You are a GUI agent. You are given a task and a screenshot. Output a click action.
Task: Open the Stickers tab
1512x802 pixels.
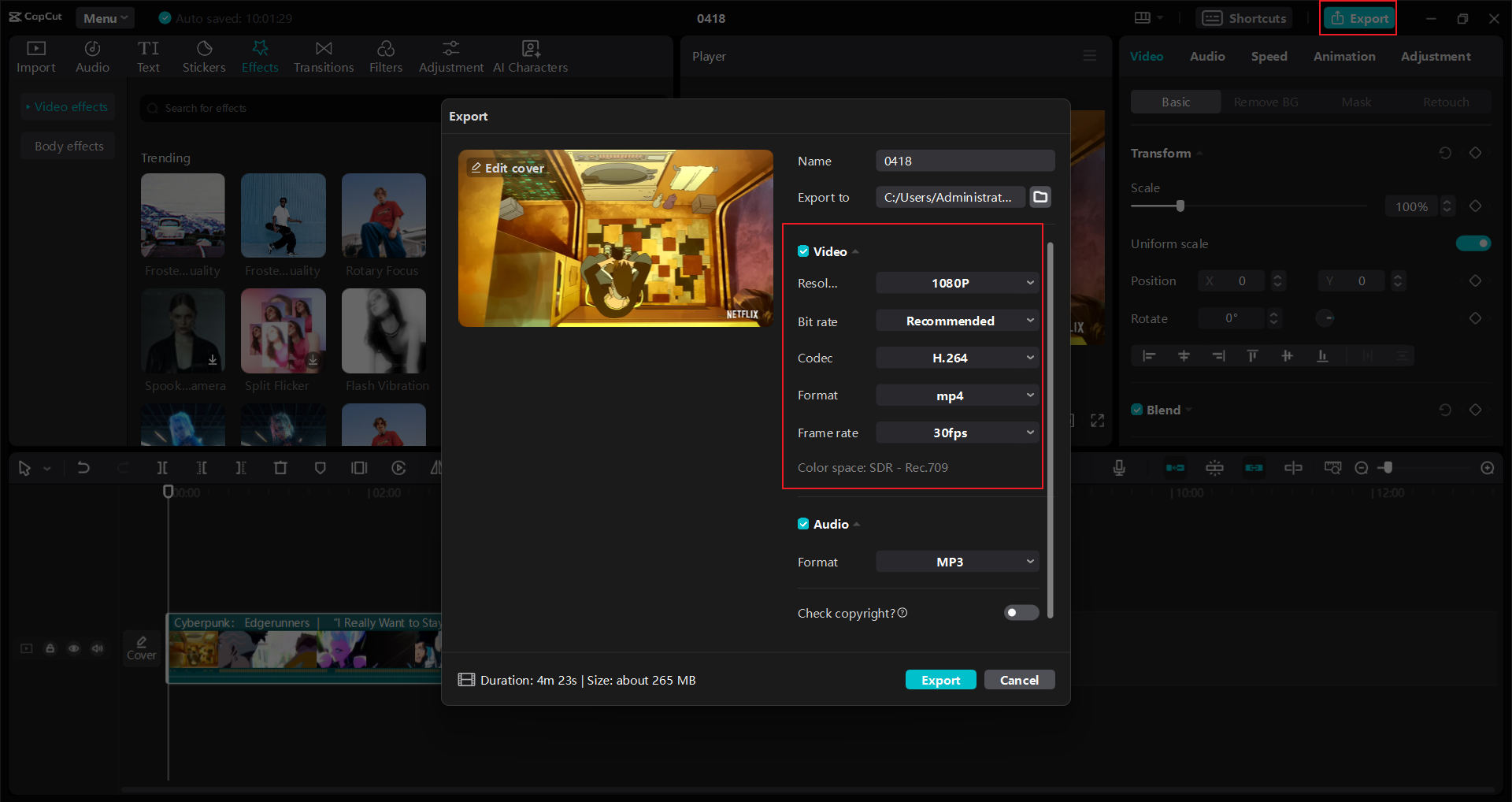click(x=204, y=57)
